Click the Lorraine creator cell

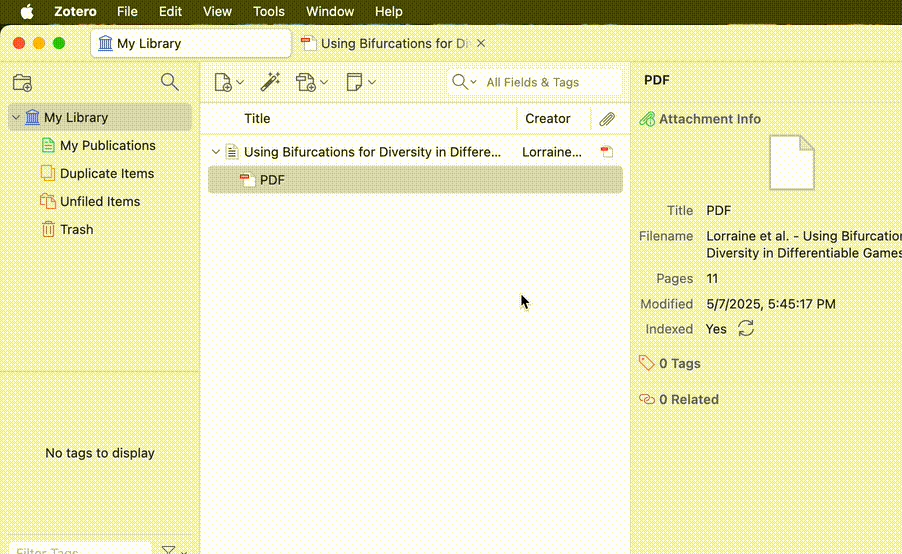point(552,152)
